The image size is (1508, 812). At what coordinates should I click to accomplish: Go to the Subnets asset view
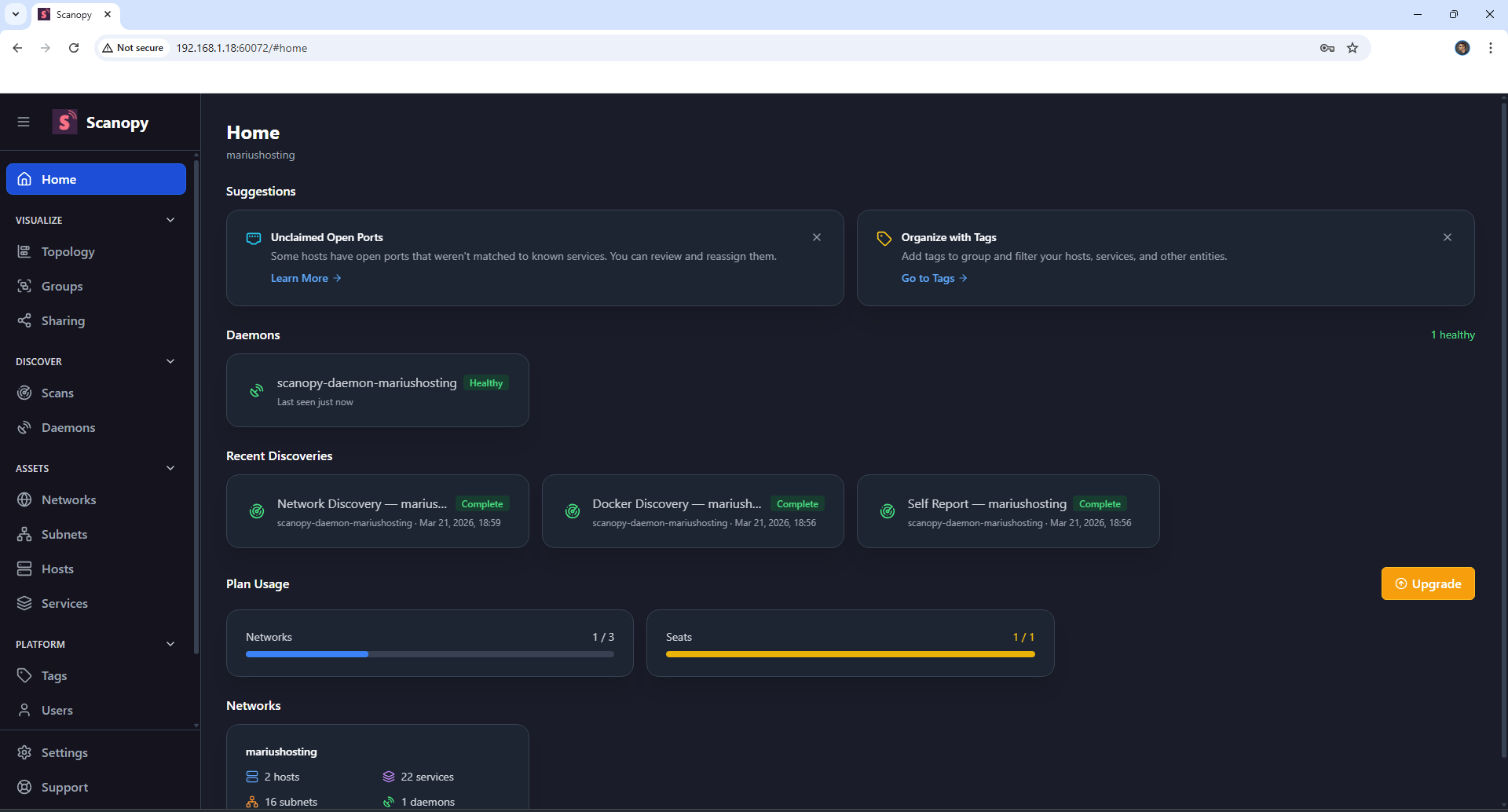64,534
